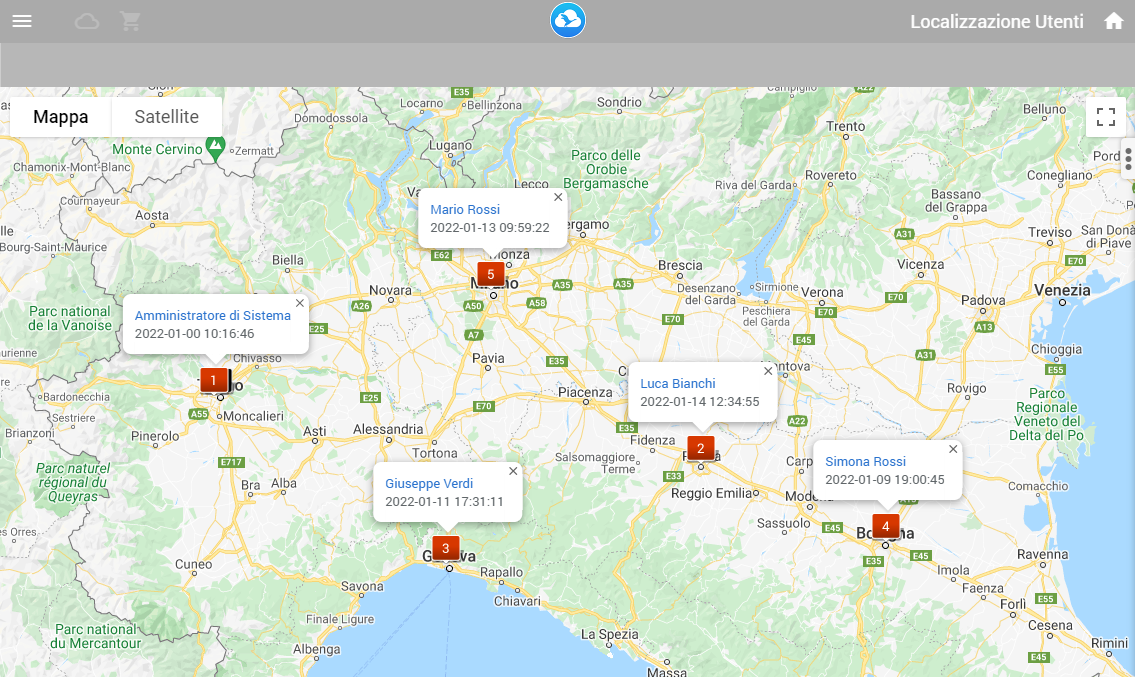
Task: Click the Padova city label
Action: pyautogui.click(x=983, y=300)
